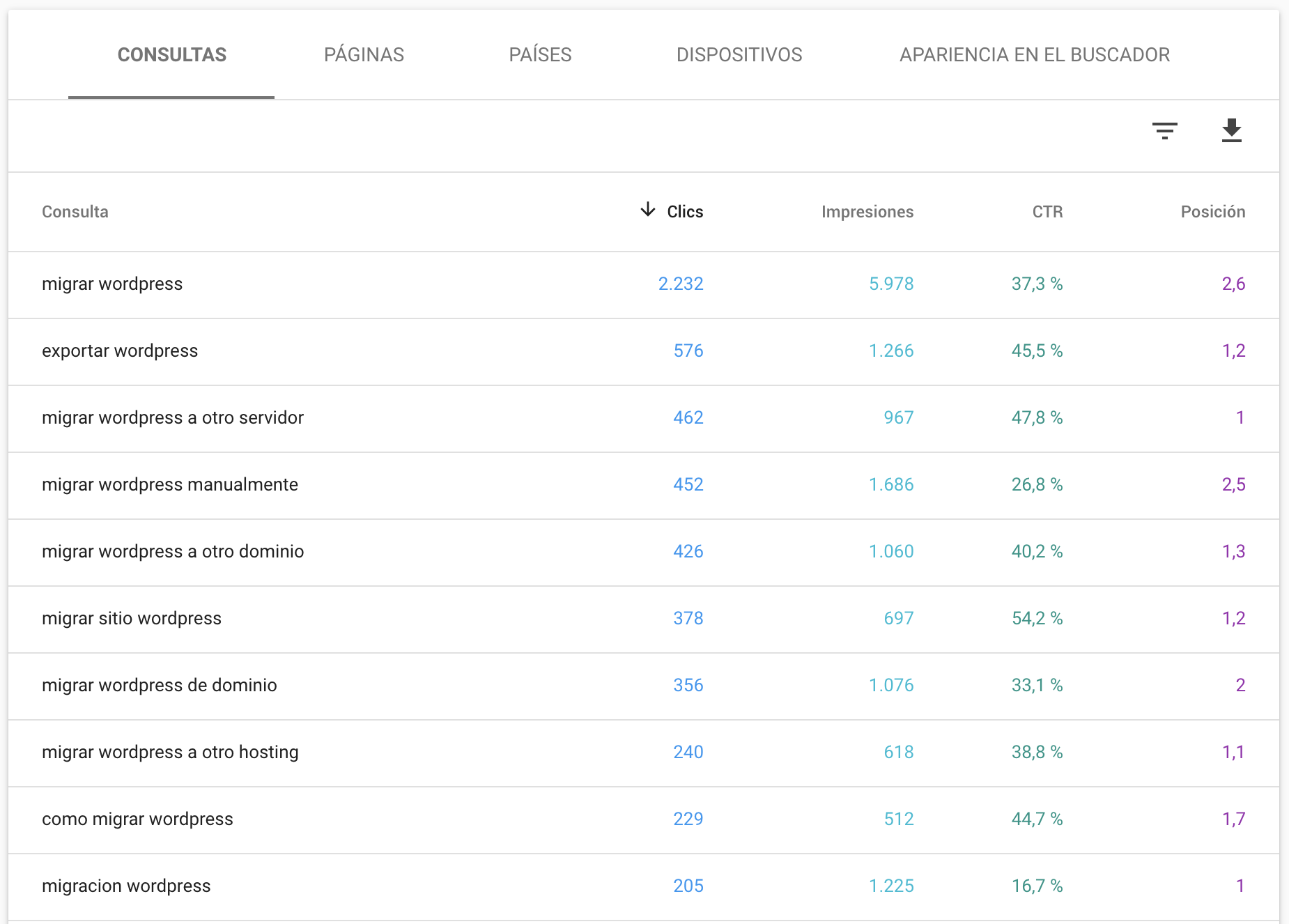Click the Consulta column header
This screenshot has height=924, width=1289.
click(75, 212)
